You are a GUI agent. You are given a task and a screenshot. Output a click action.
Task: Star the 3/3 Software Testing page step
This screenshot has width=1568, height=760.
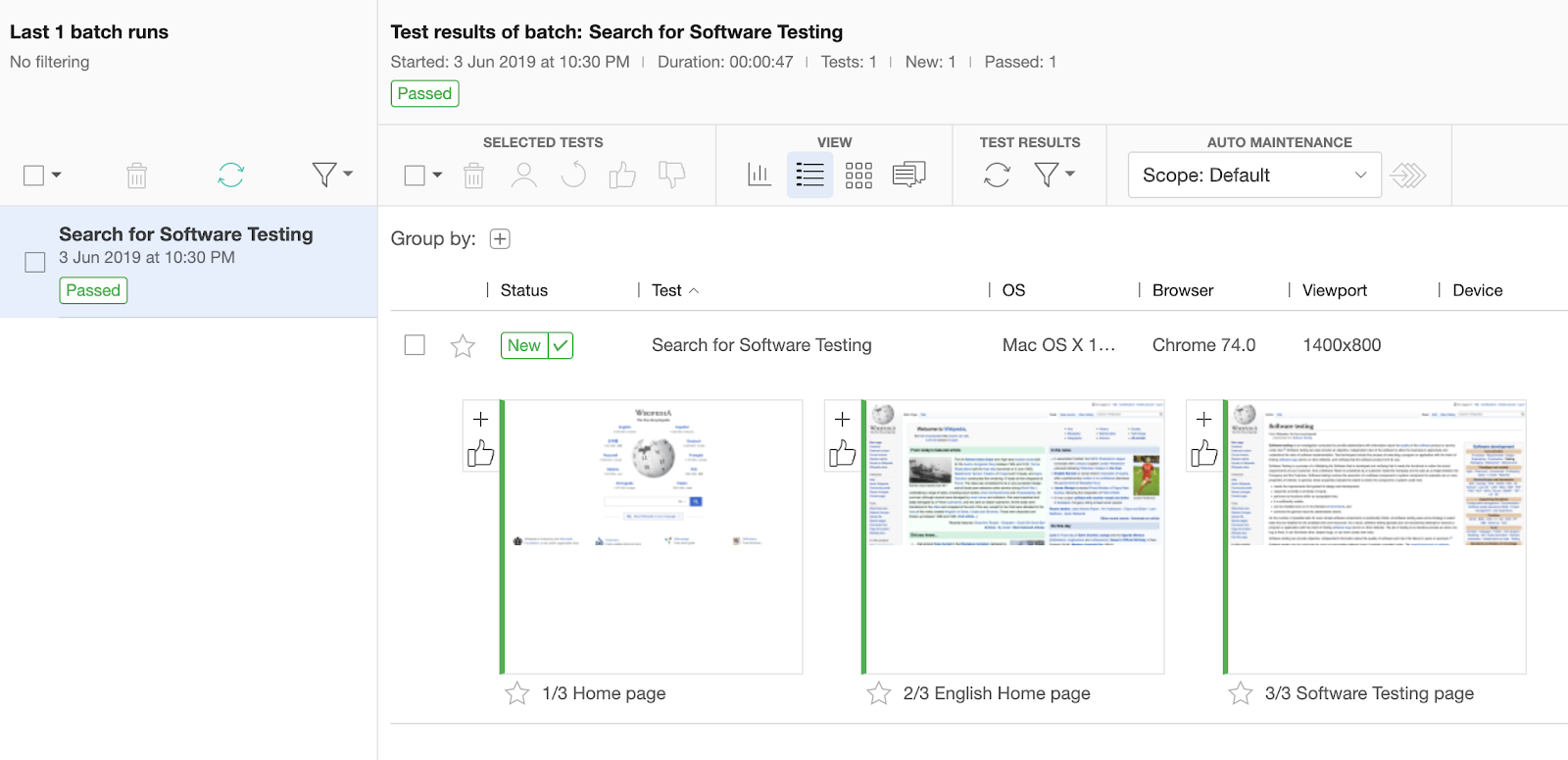1241,693
